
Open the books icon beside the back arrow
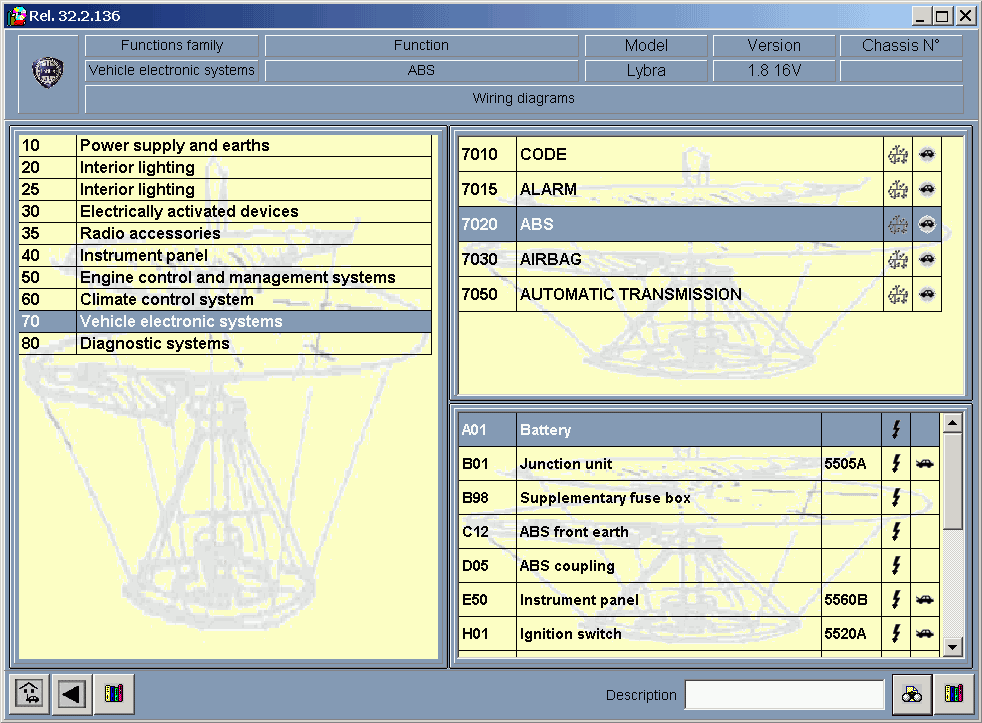[114, 694]
